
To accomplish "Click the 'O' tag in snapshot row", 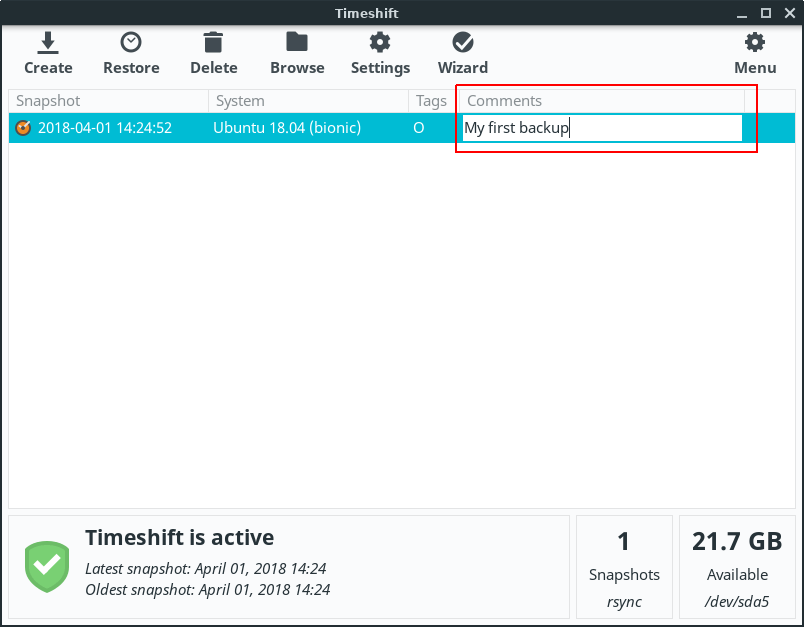I will [419, 128].
